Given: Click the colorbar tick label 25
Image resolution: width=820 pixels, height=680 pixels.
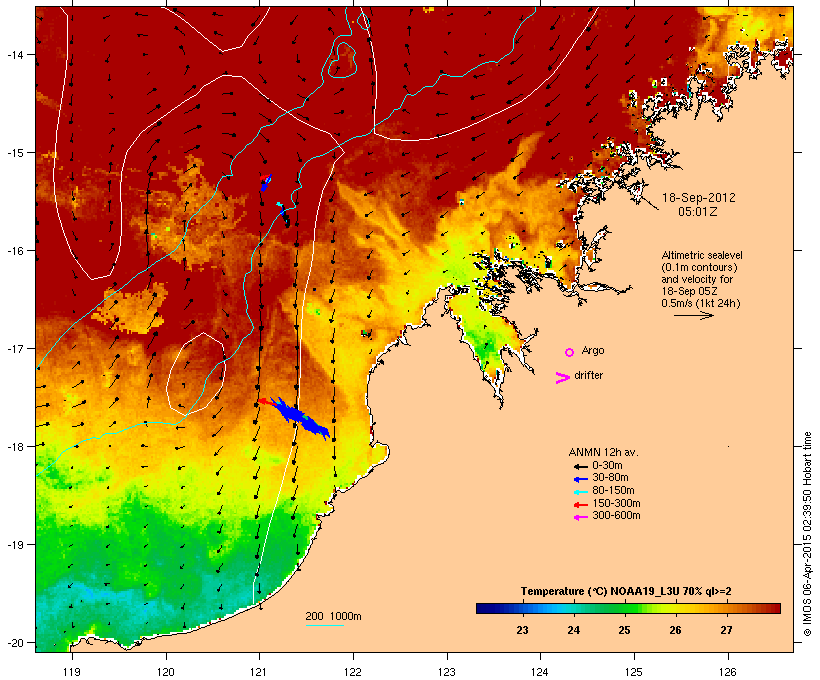Looking at the screenshot, I should 624,630.
